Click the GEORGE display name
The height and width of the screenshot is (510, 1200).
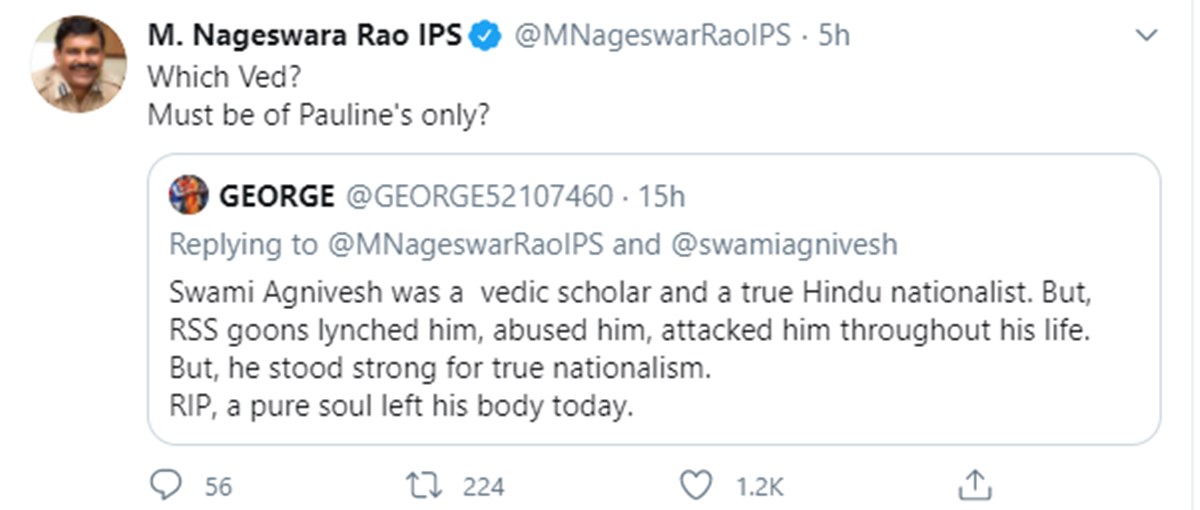coord(277,196)
